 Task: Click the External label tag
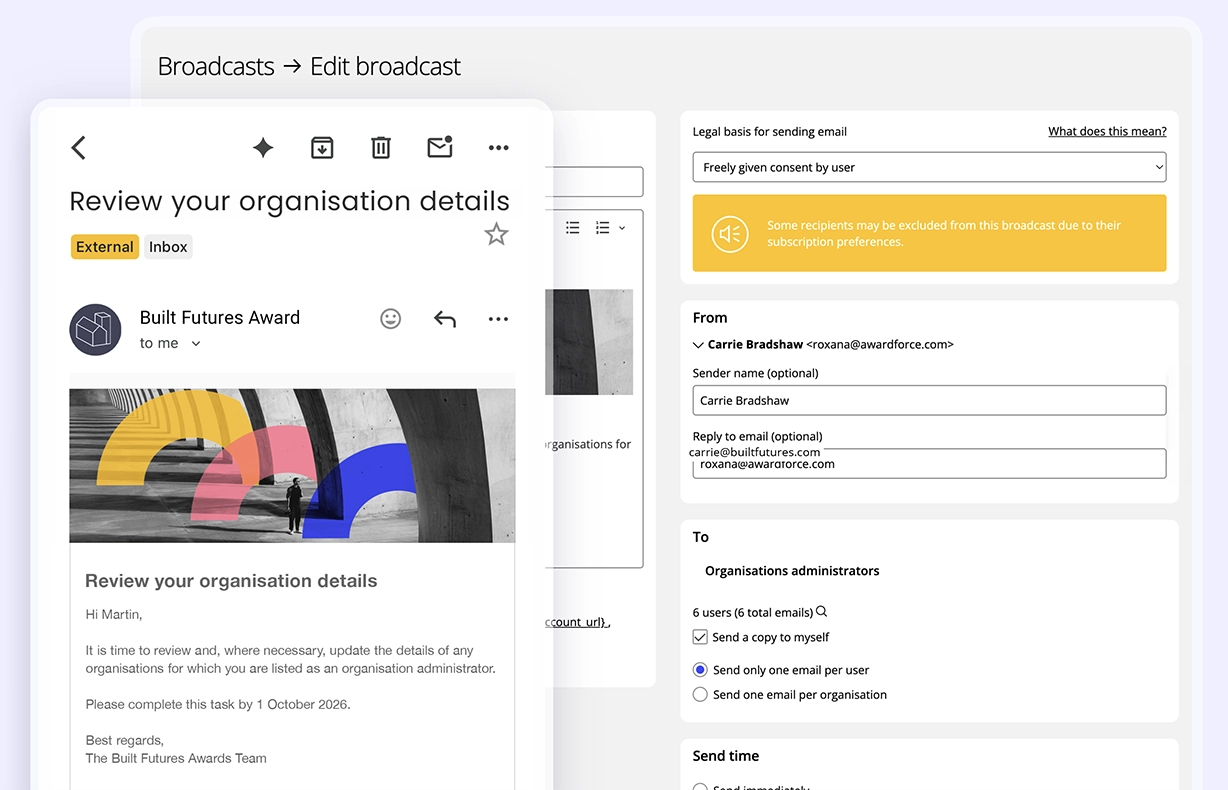[x=105, y=247]
